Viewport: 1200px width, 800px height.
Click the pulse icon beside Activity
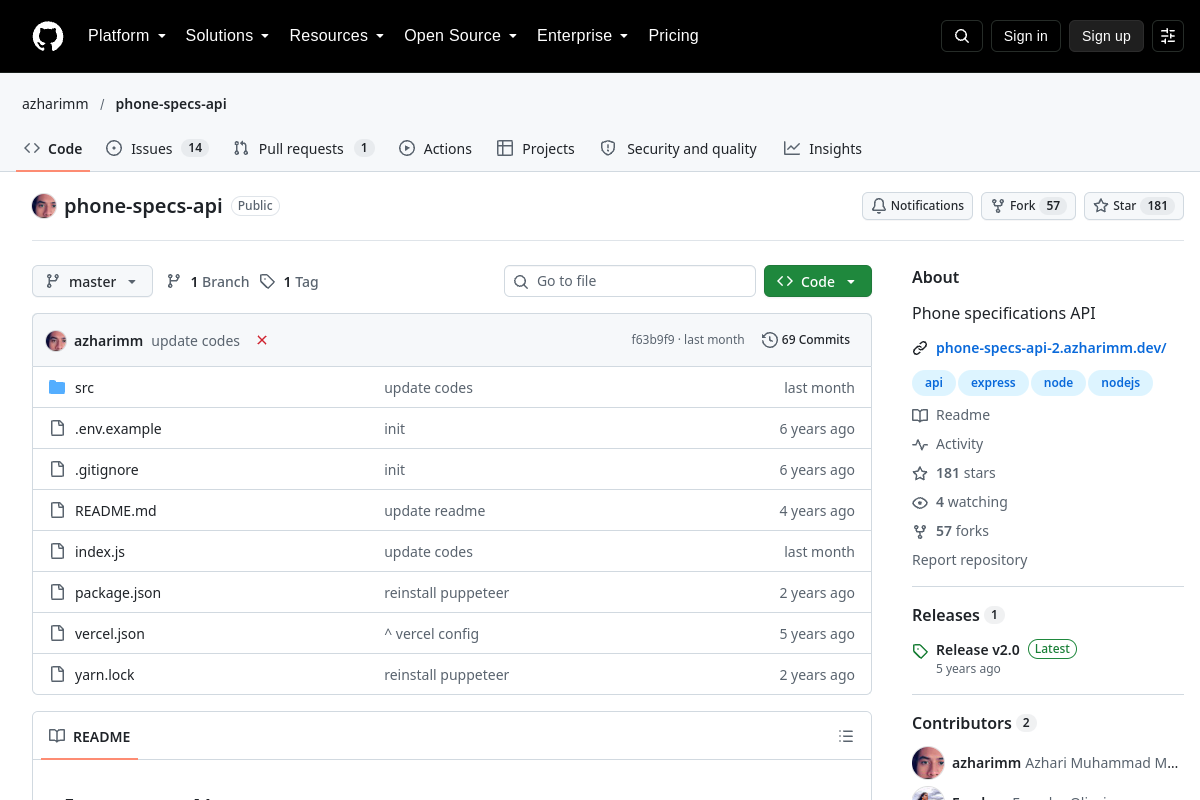click(920, 444)
